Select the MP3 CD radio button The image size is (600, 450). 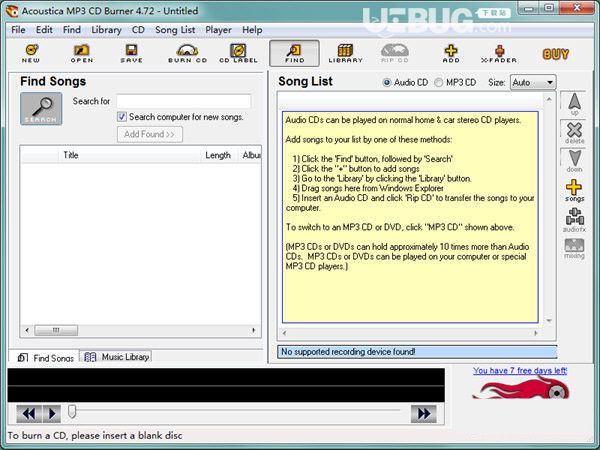pos(439,82)
